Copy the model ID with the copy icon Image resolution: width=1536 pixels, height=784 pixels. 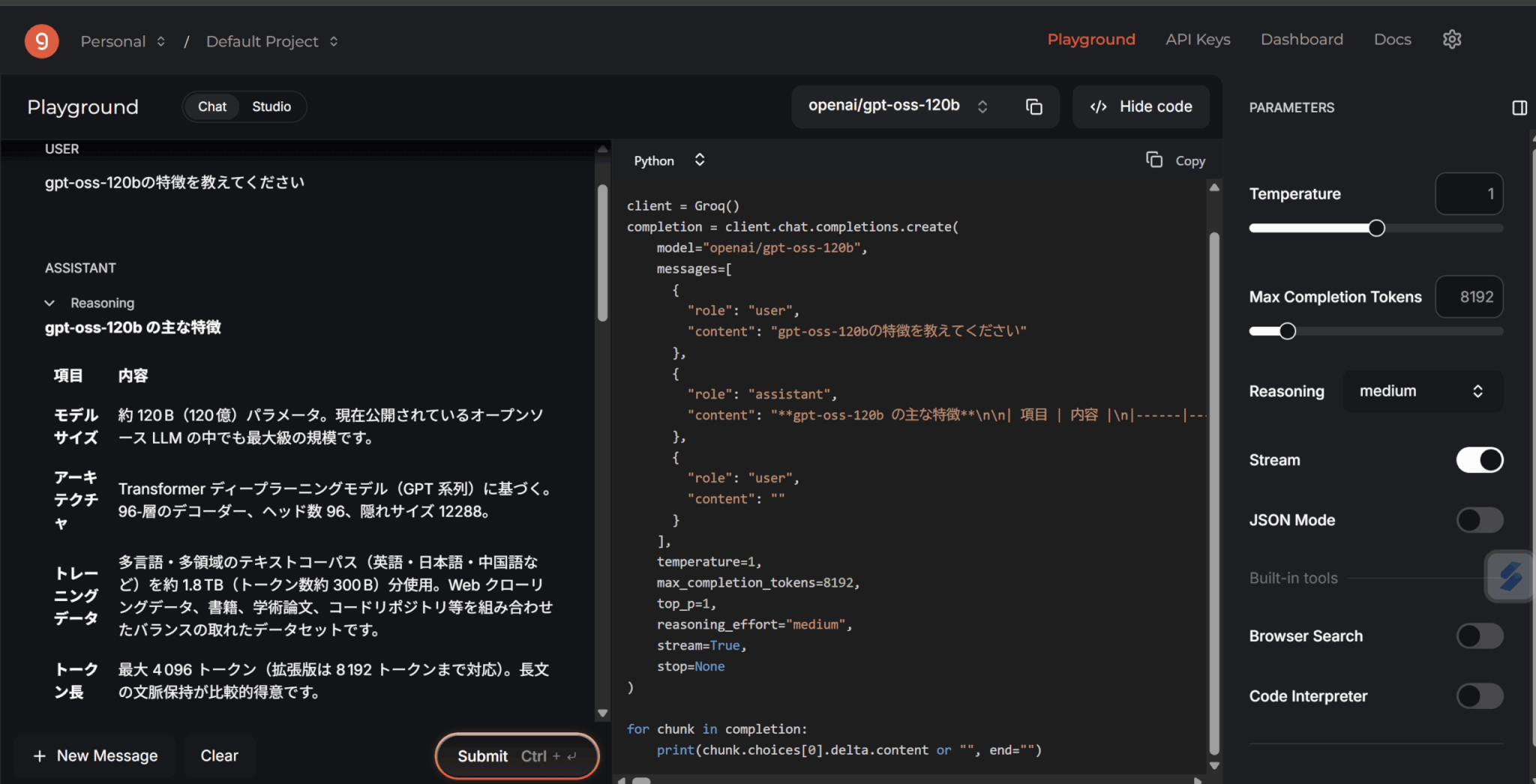coord(1034,106)
